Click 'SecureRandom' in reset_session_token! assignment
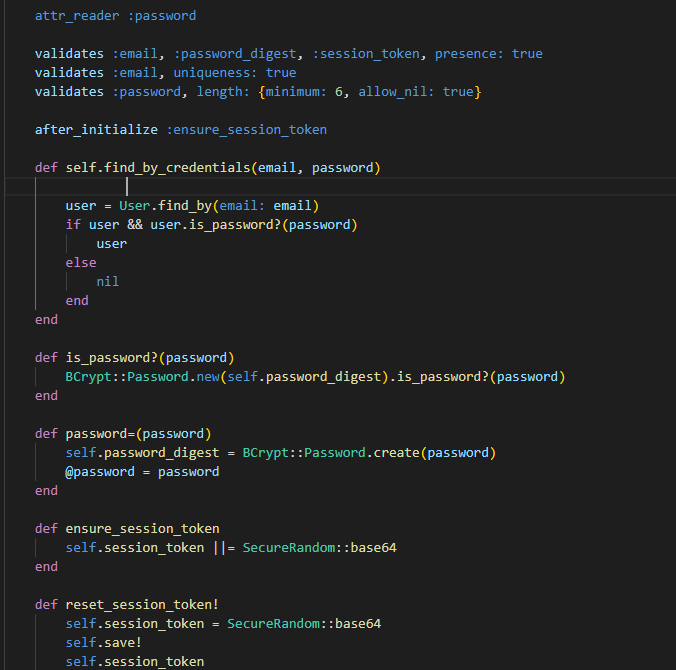The image size is (676, 670). click(x=273, y=623)
